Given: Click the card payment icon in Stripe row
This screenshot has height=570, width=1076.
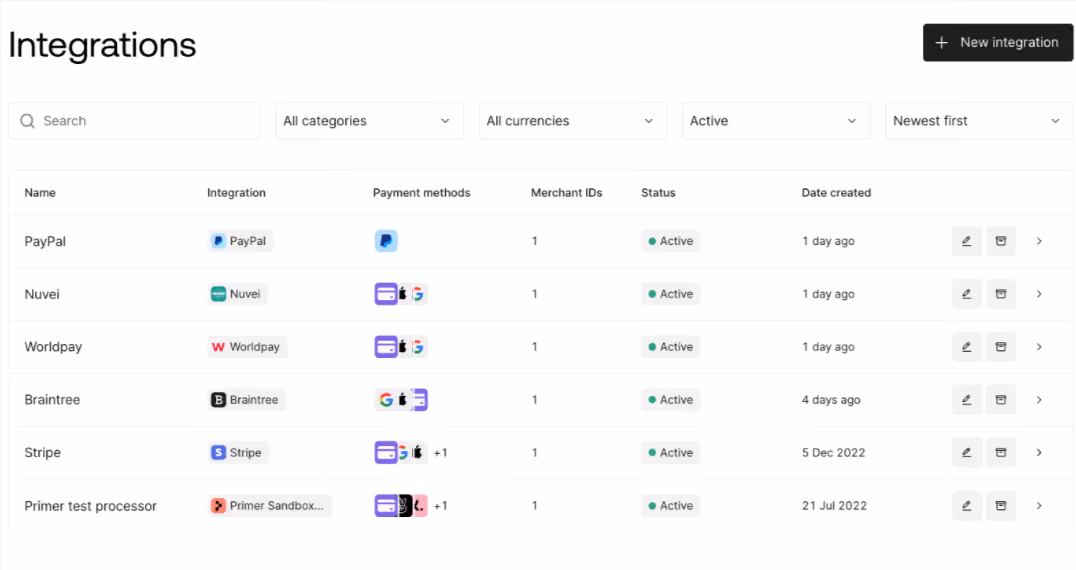Looking at the screenshot, I should tap(386, 452).
